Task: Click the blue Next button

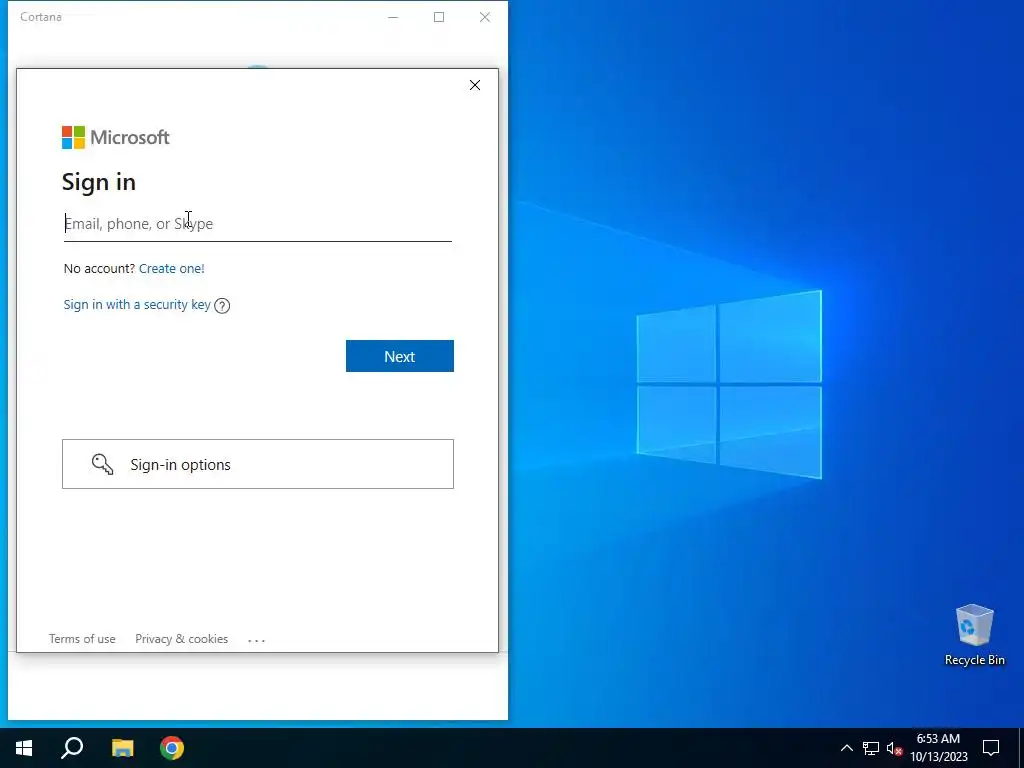Action: [400, 356]
